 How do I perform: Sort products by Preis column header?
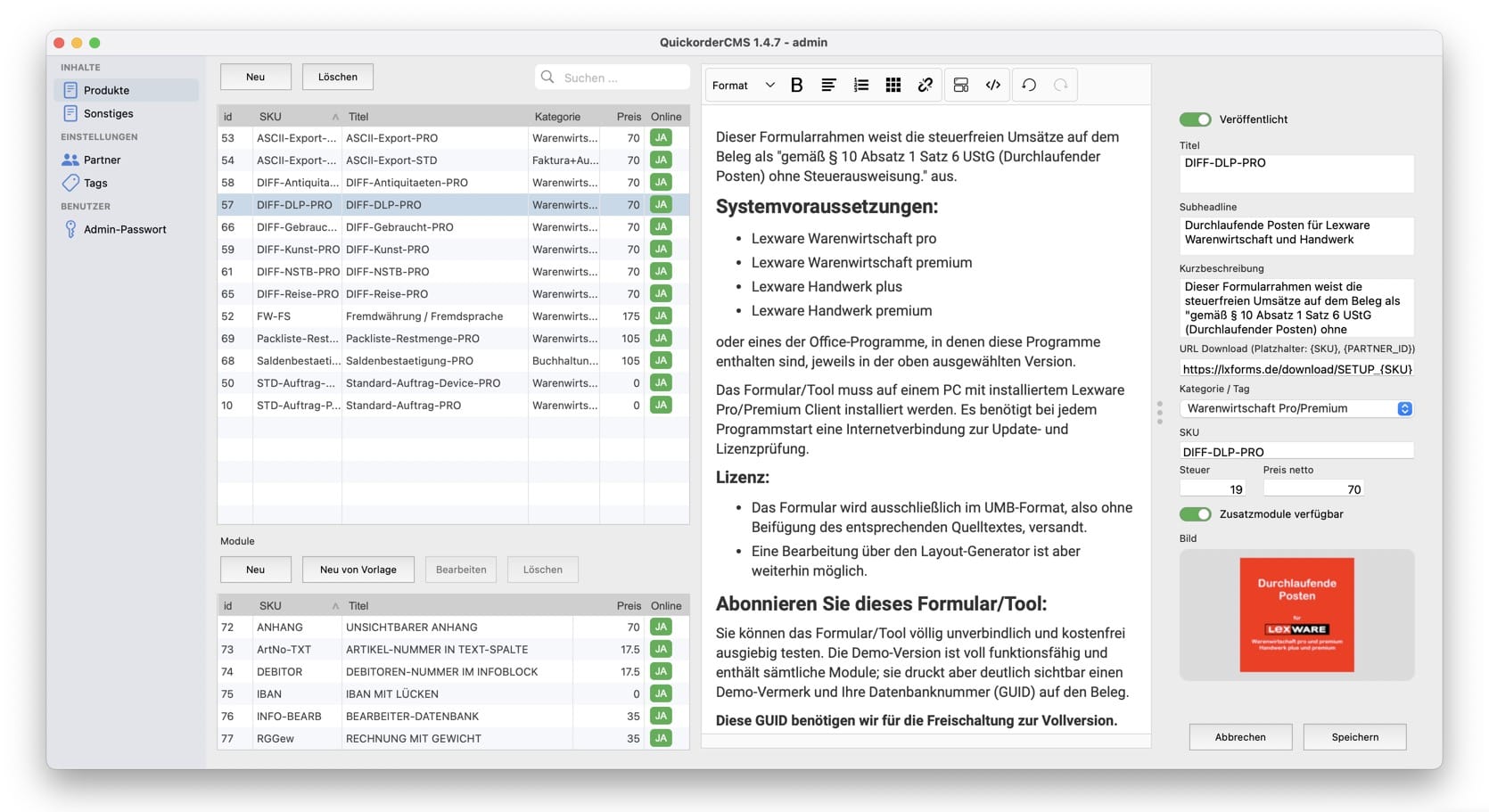coord(623,117)
